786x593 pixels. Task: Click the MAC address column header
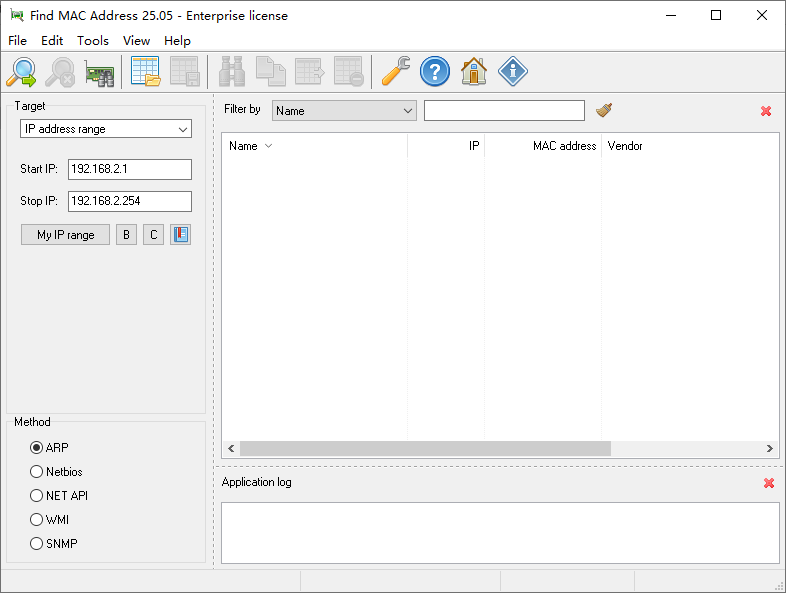coord(543,146)
